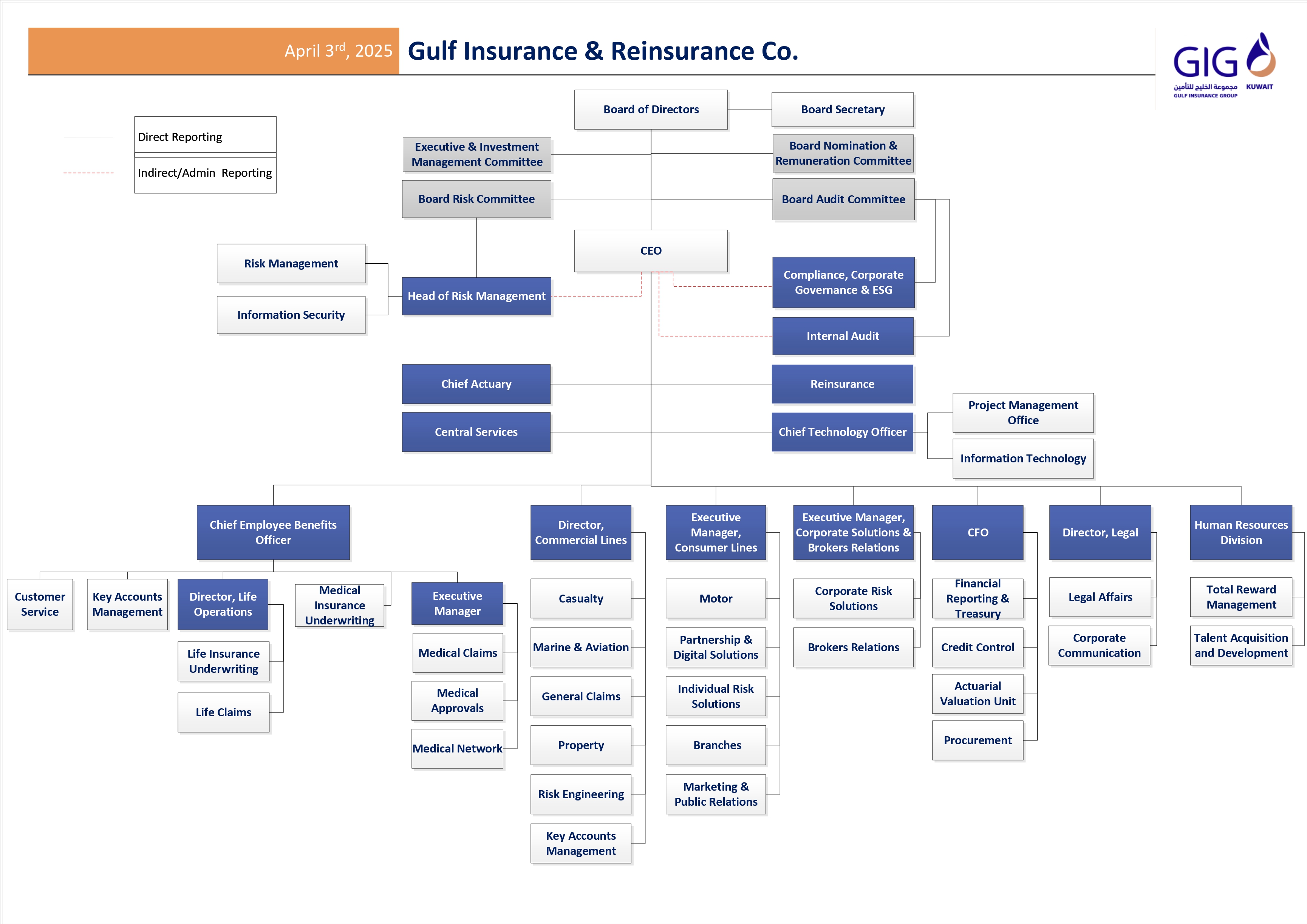The height and width of the screenshot is (924, 1307).
Task: Select the Chief Employee Benefits Officer box
Action: [273, 532]
